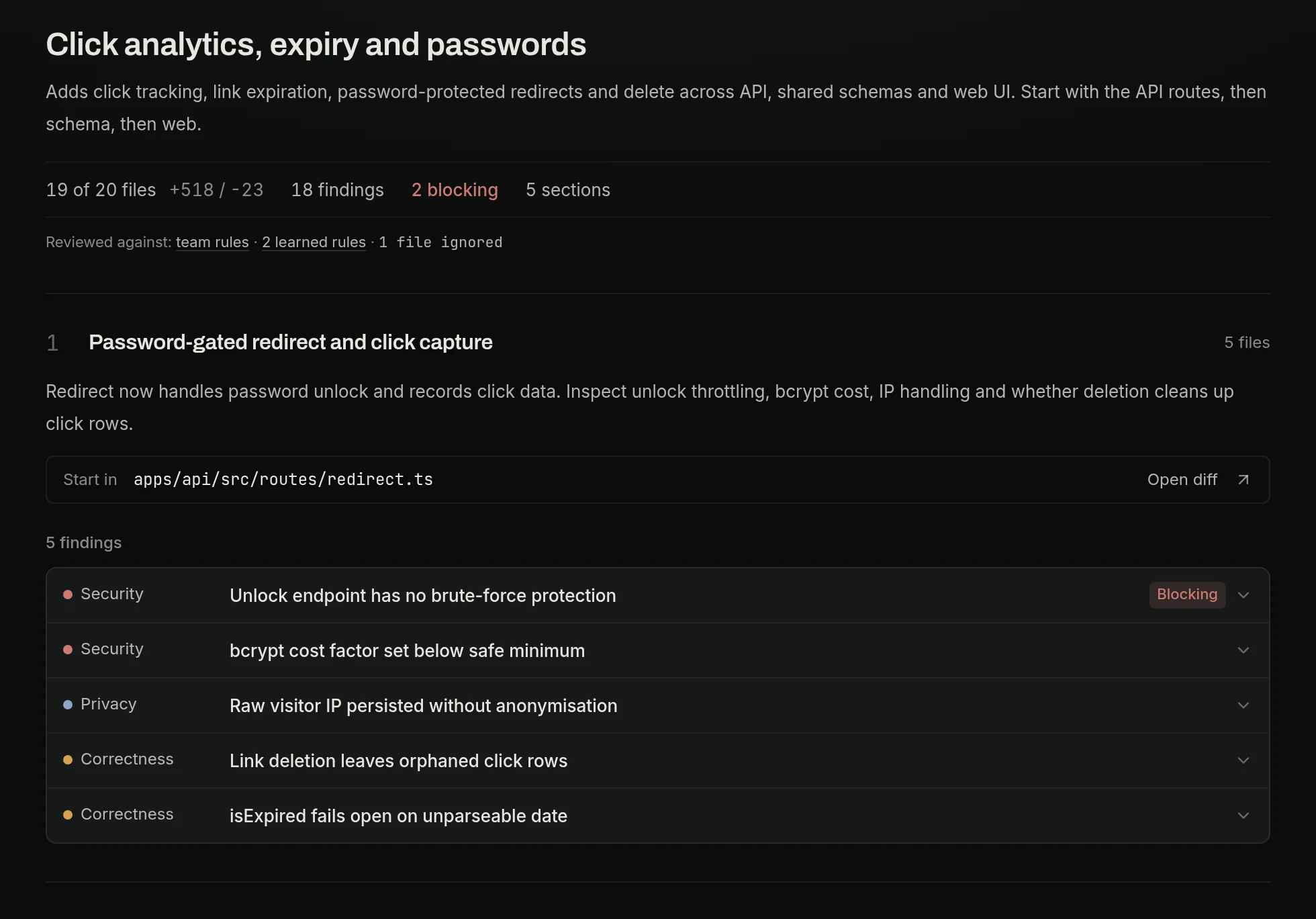
Task: Click the orange dot beside isExpired finding
Action: (68, 815)
